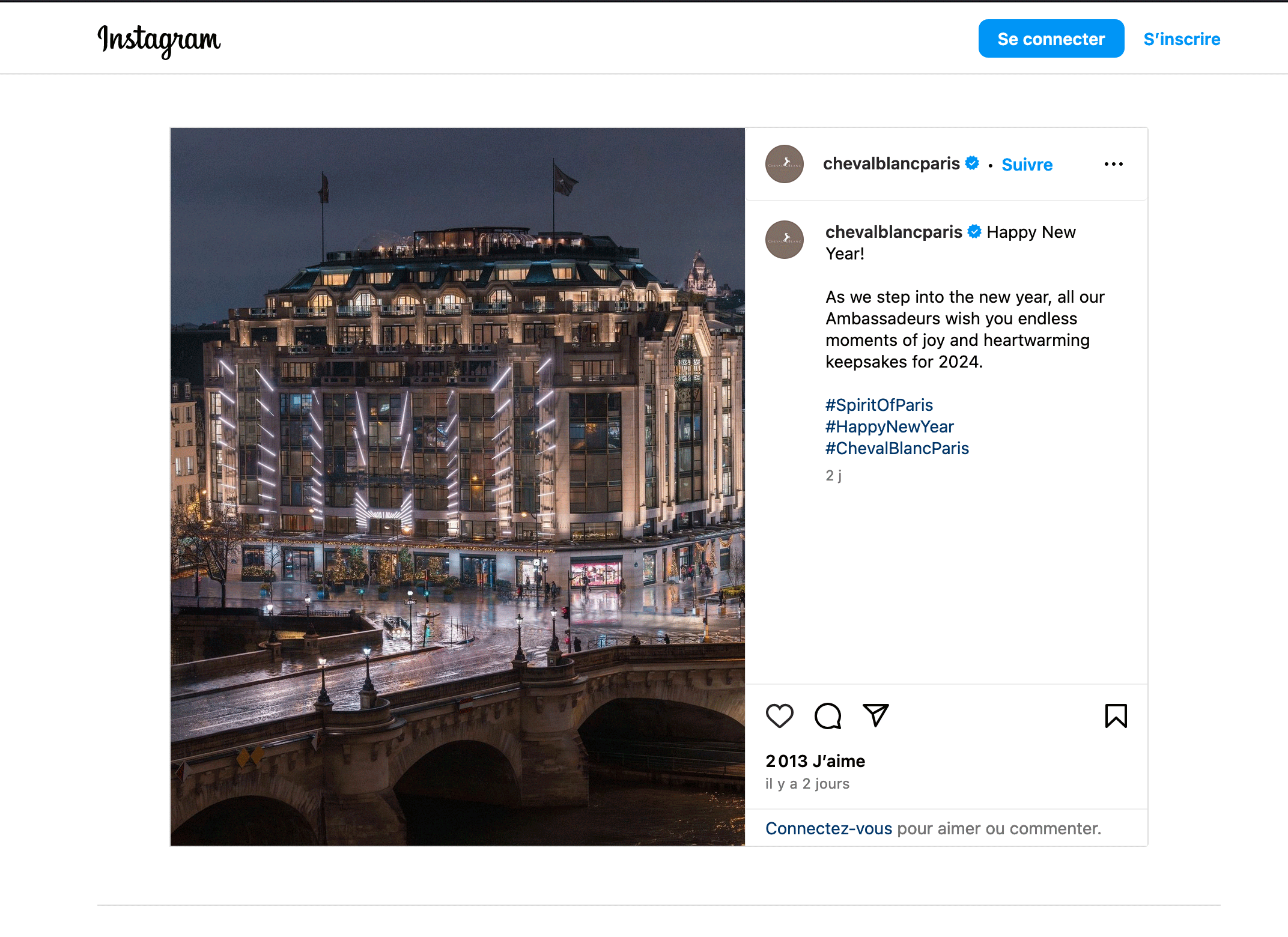The width and height of the screenshot is (1288, 937).
Task: Click the caption's chevalblancparis avatar
Action: coord(784,240)
